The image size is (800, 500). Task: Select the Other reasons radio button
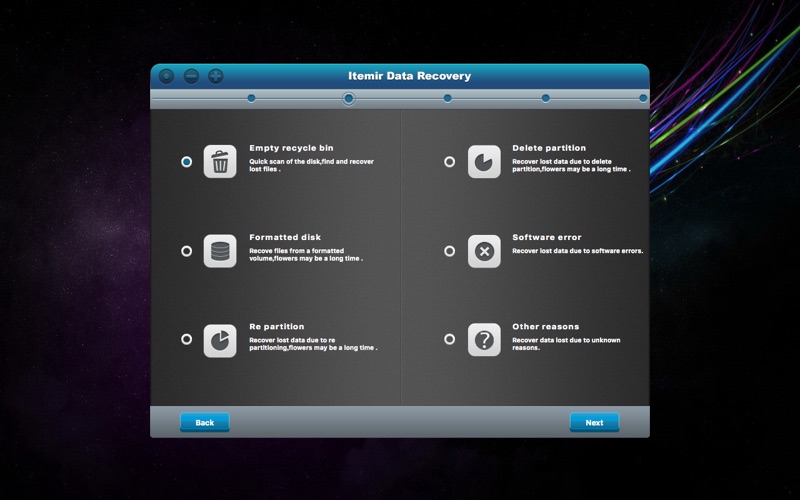click(449, 339)
